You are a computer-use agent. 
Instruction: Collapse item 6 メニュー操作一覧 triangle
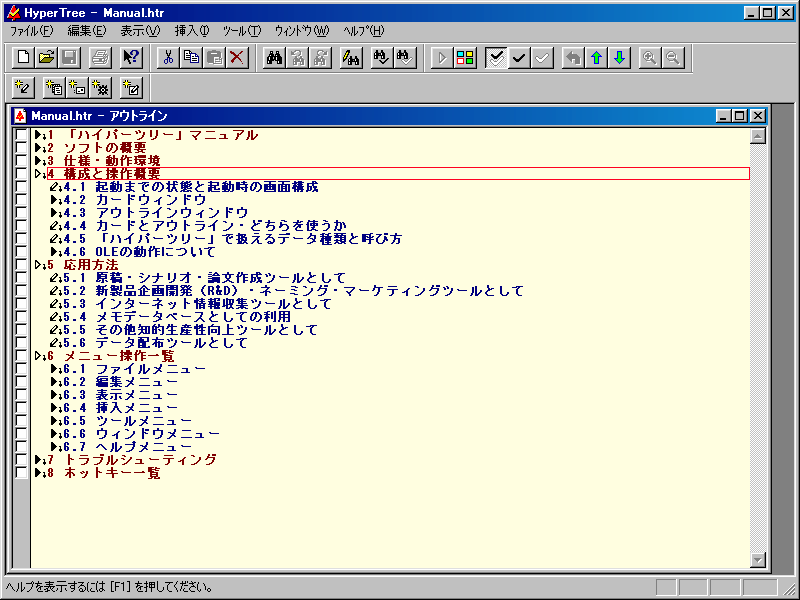pyautogui.click(x=38, y=356)
